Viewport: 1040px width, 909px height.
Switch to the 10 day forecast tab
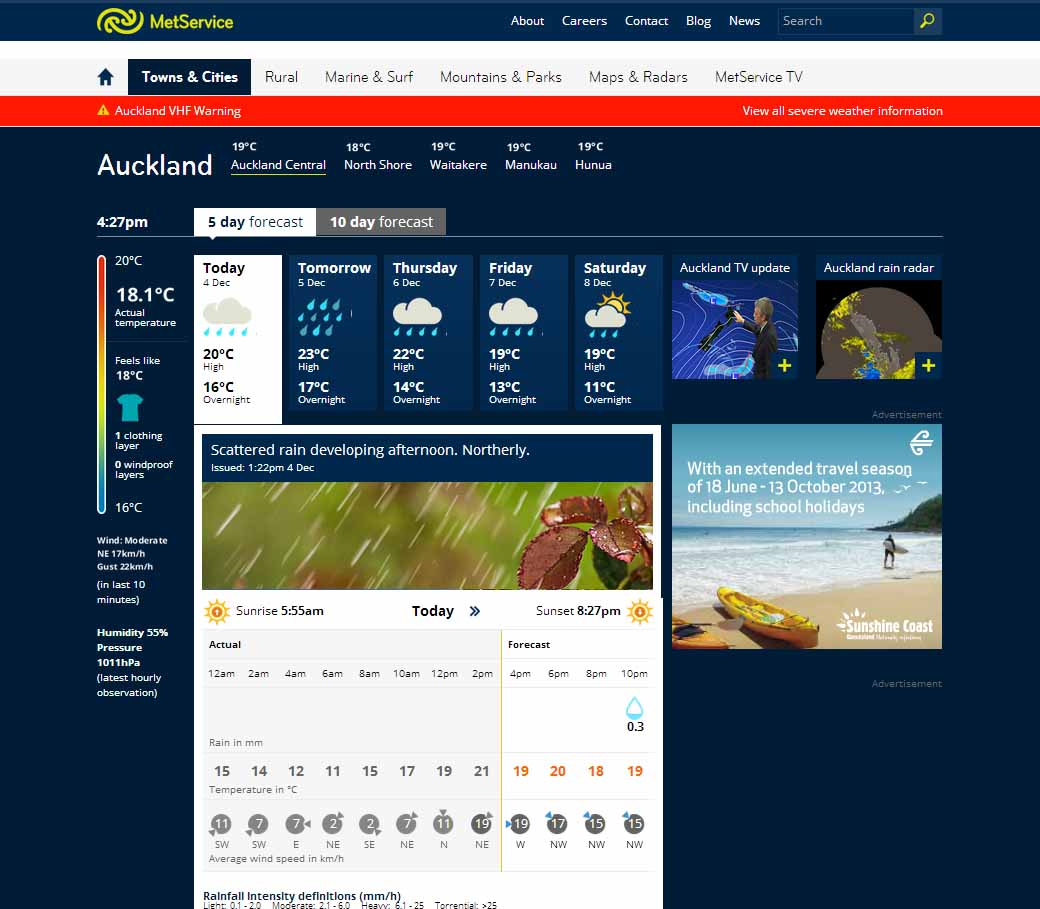pyautogui.click(x=381, y=222)
